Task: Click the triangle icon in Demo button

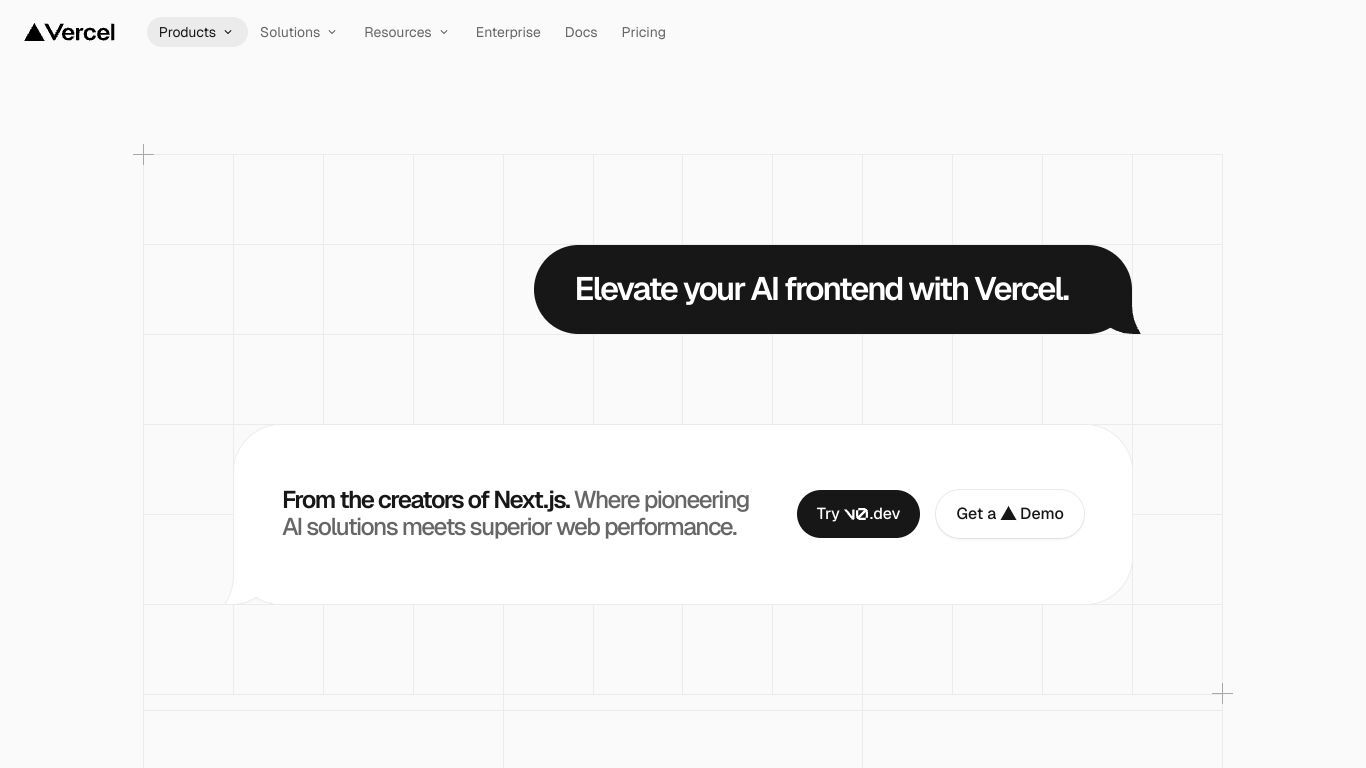Action: (x=1008, y=513)
